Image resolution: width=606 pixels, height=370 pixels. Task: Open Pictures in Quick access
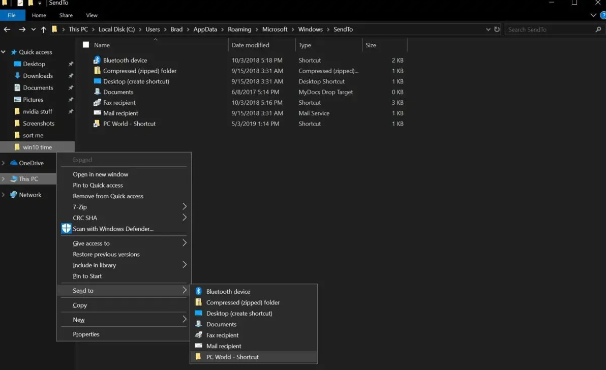coord(33,100)
